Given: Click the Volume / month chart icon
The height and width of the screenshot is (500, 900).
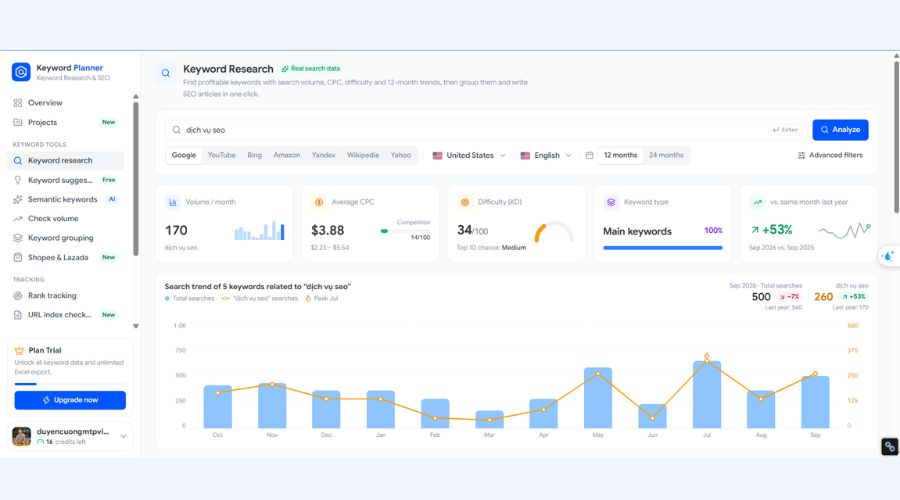Looking at the screenshot, I should (172, 202).
